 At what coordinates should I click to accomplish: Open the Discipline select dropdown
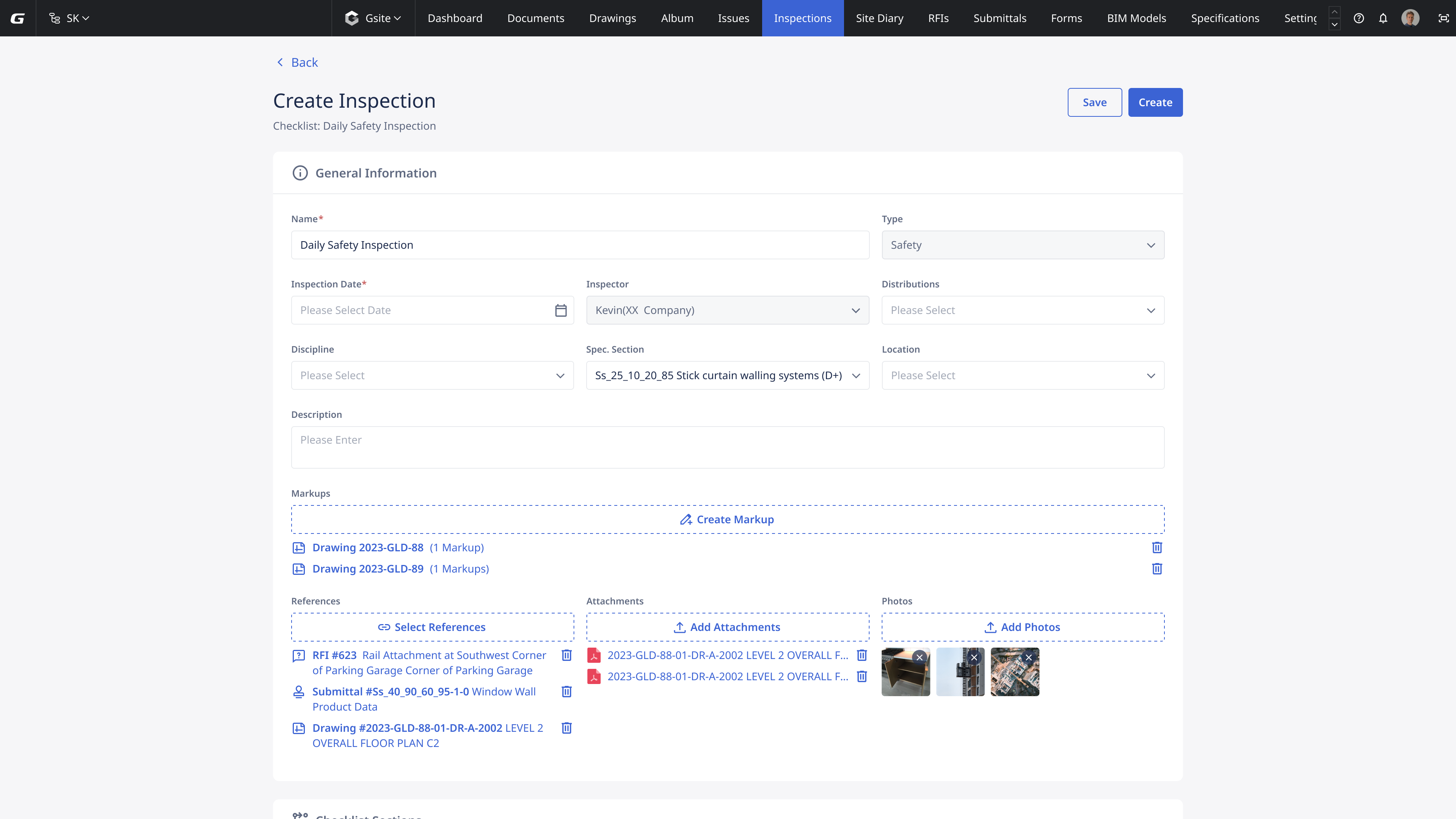pyautogui.click(x=432, y=375)
